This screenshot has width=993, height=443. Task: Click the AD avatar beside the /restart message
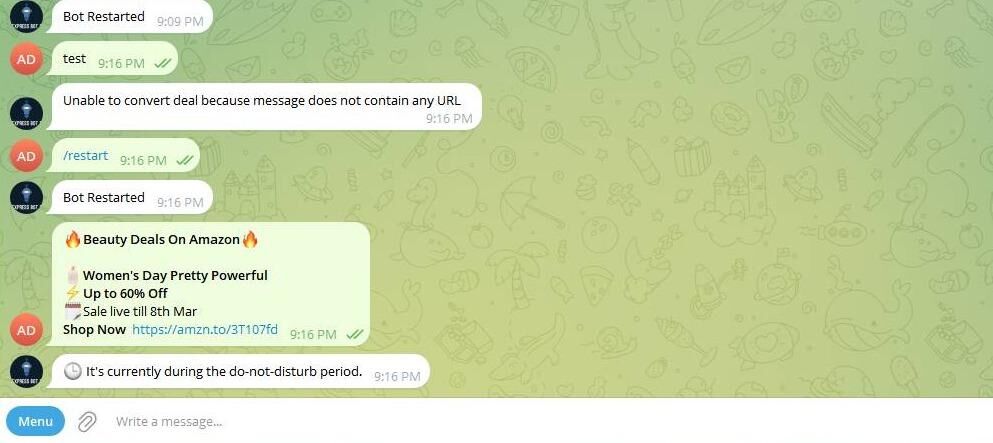(26, 155)
